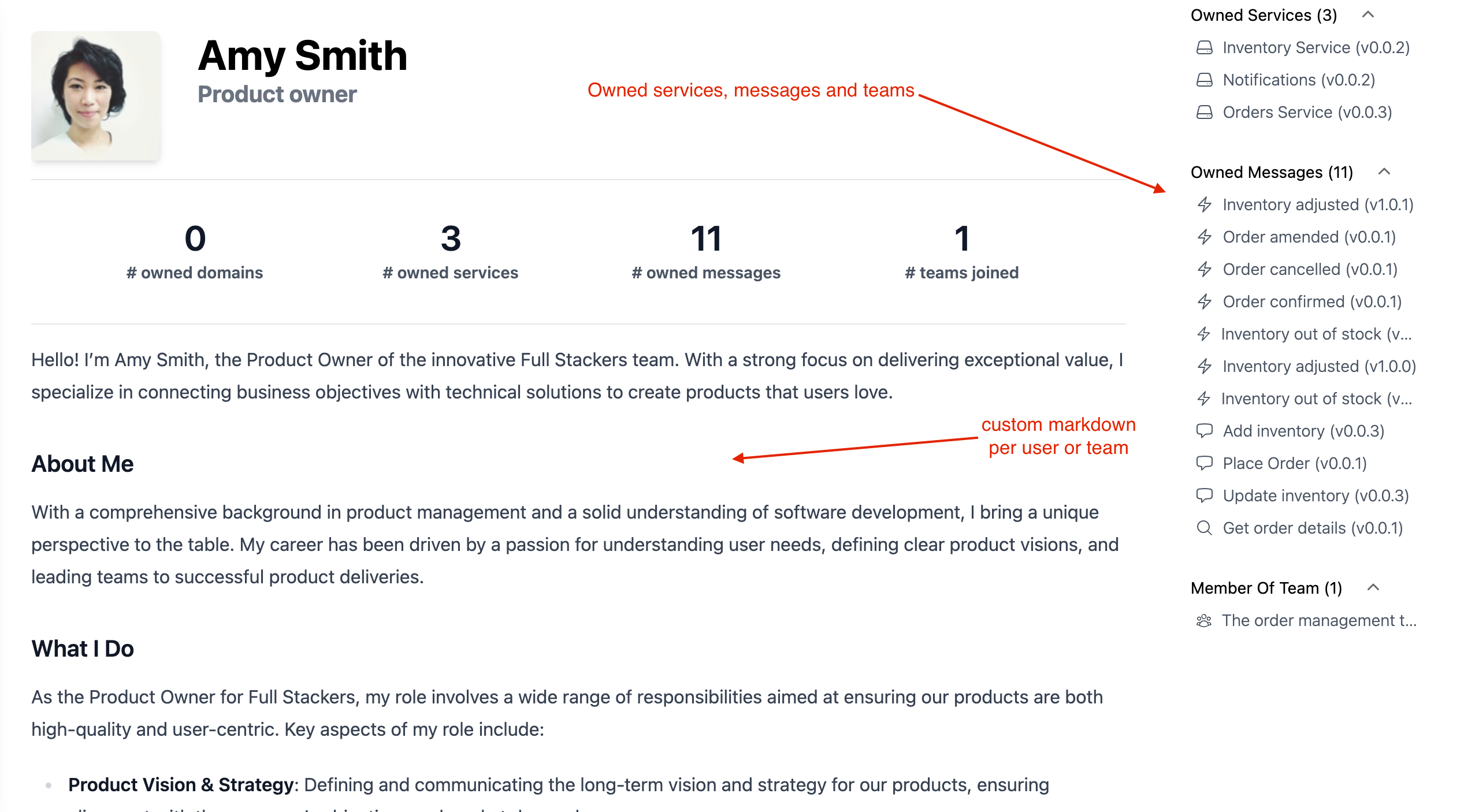1479x812 pixels.
Task: Click the server icon beside Inventory Service
Action: point(1204,47)
